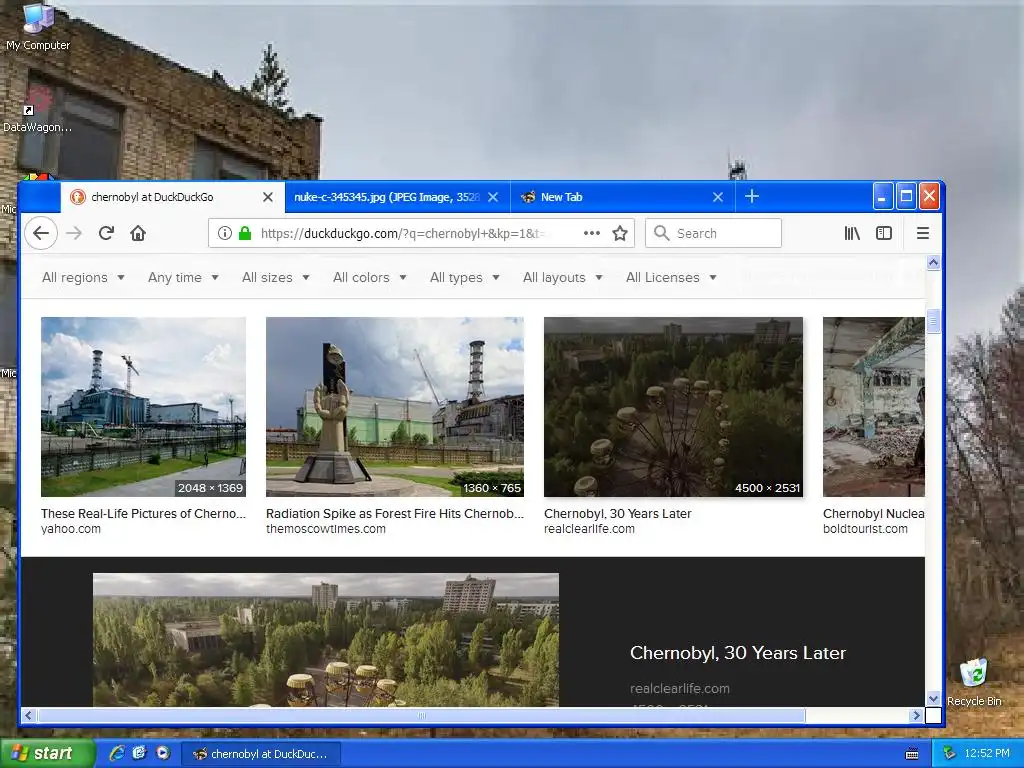The image size is (1024, 768).
Task: Open the Firefox hamburger menu
Action: click(923, 233)
